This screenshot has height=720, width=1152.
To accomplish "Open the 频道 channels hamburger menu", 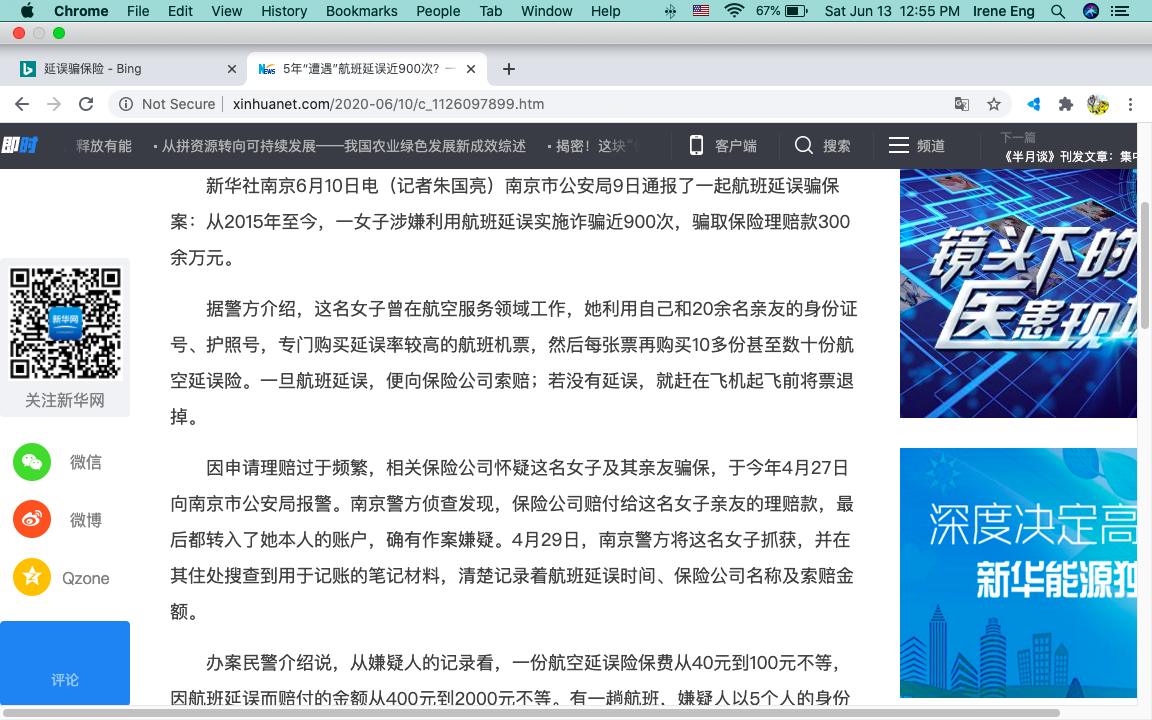I will pyautogui.click(x=898, y=146).
